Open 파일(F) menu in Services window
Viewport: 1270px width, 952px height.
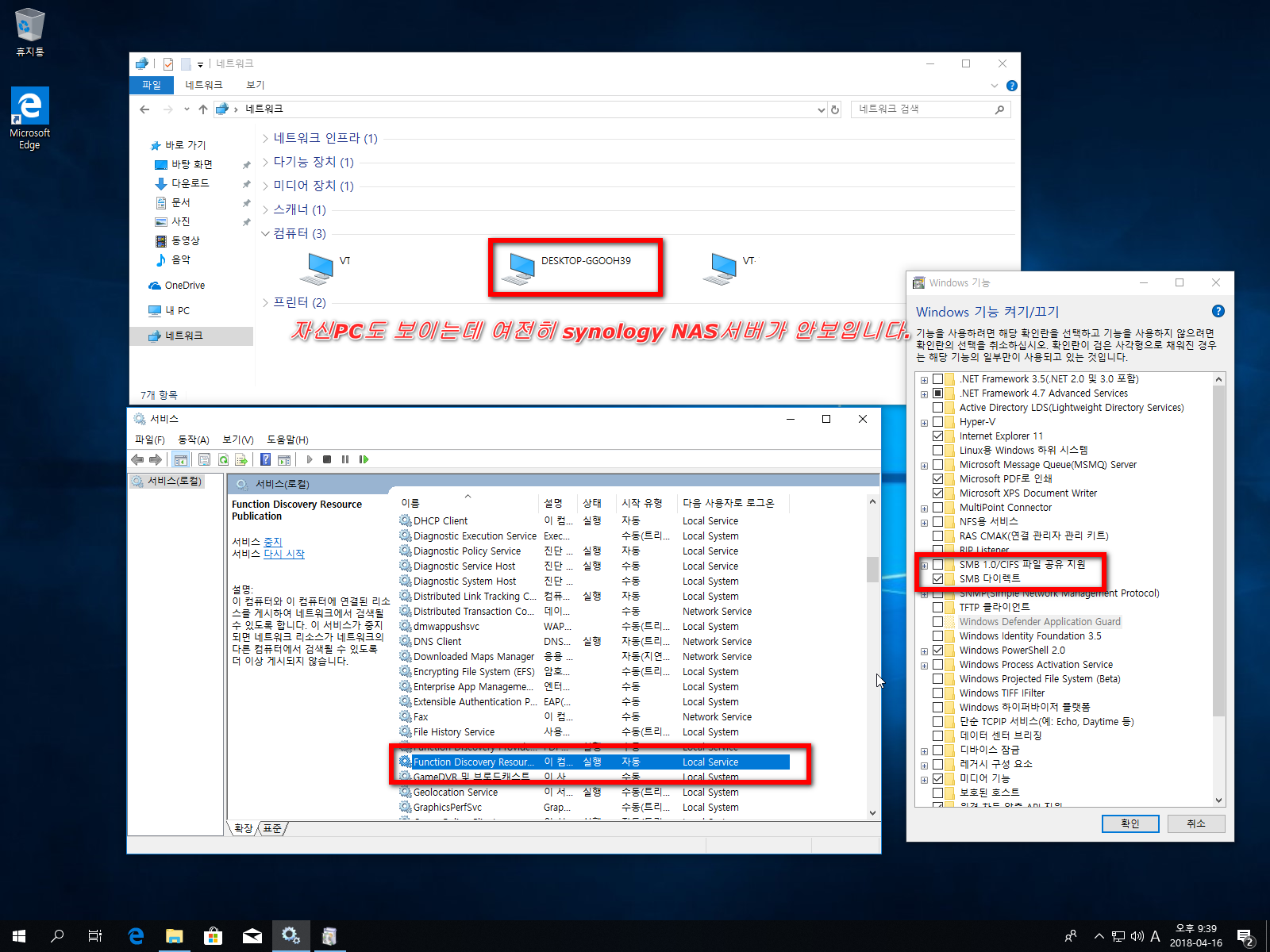pyautogui.click(x=149, y=440)
